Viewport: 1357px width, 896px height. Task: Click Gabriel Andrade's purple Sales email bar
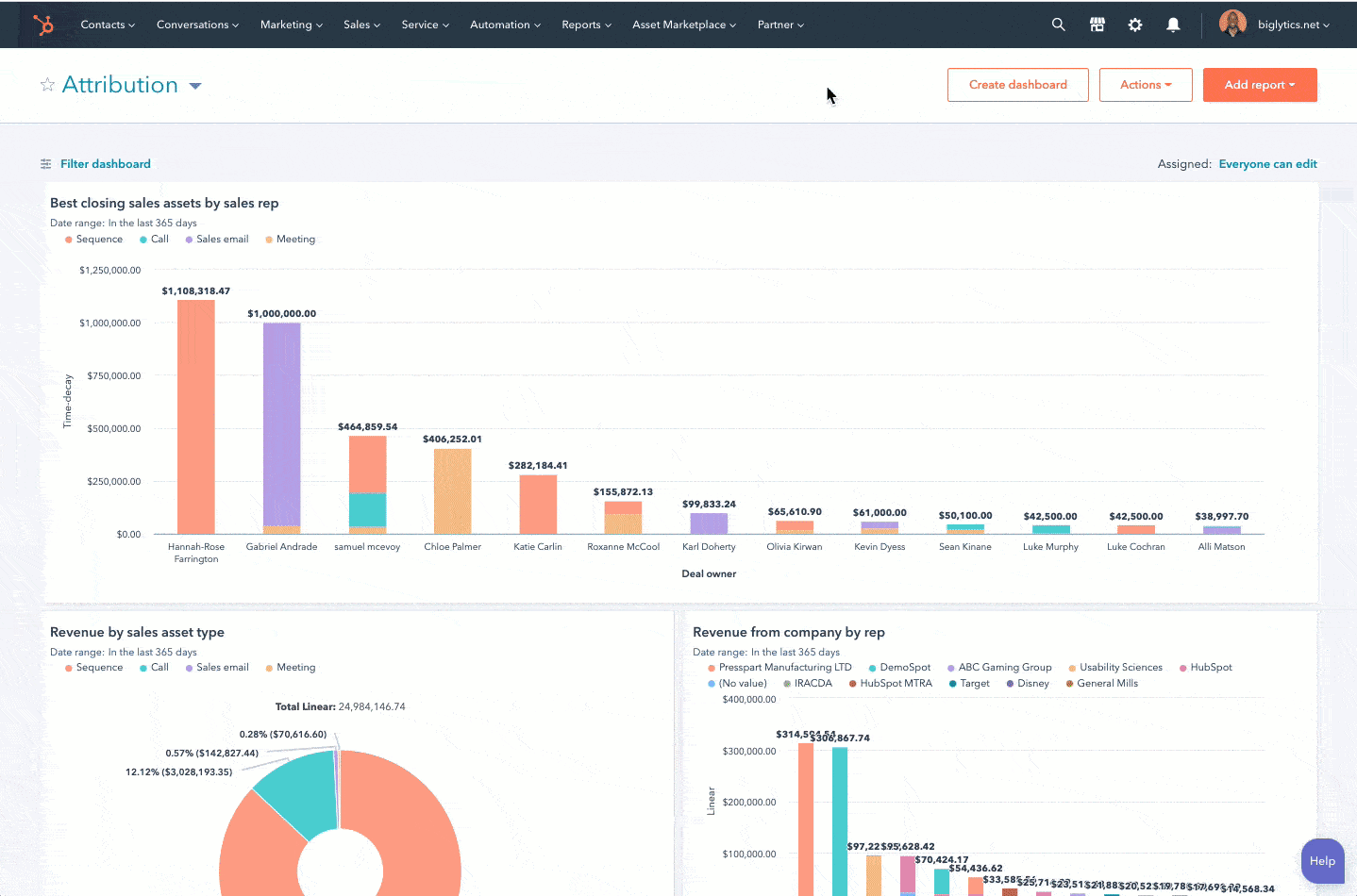point(281,424)
